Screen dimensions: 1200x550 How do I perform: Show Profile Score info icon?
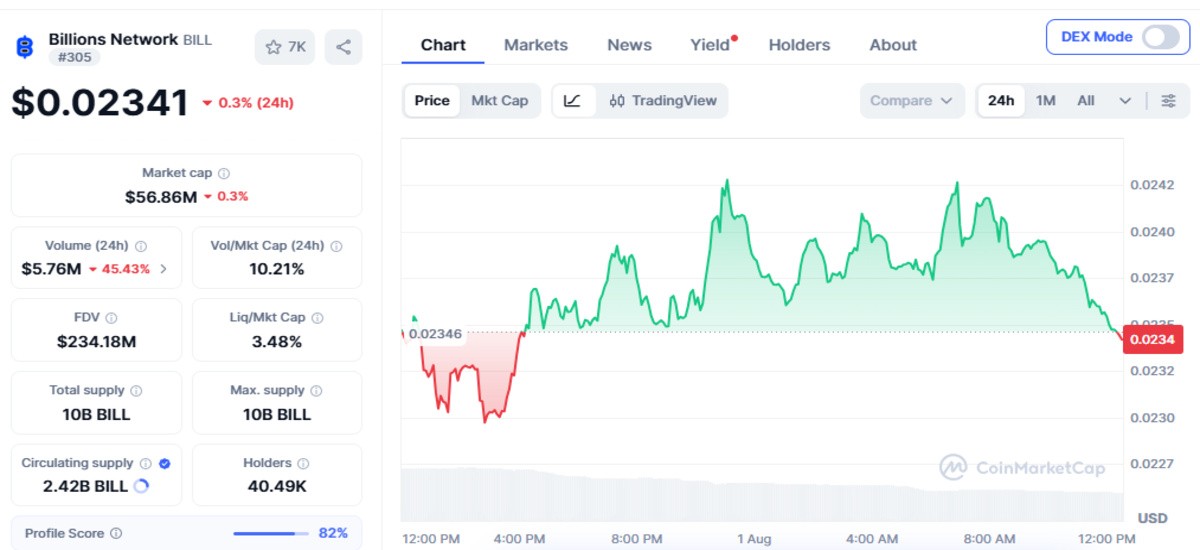[116, 534]
